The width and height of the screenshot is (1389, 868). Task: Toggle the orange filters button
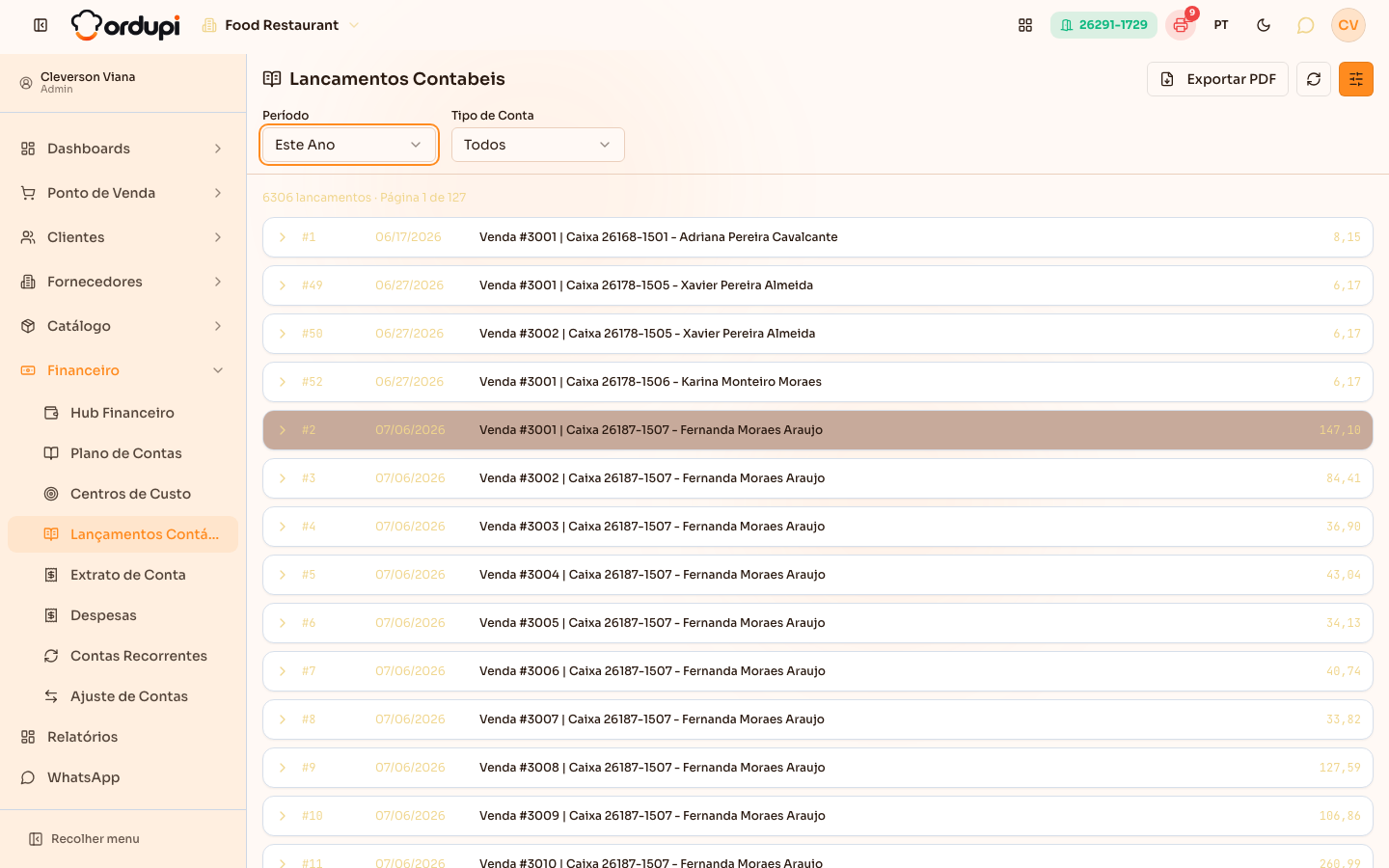(x=1356, y=79)
